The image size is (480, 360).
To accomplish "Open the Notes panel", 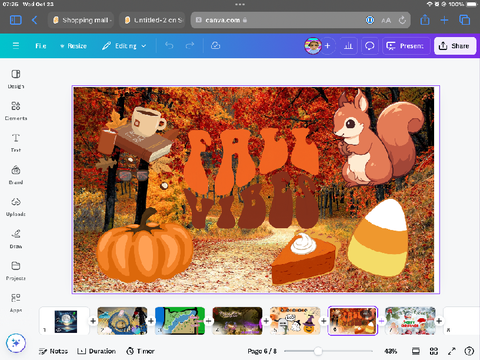I will (53, 351).
